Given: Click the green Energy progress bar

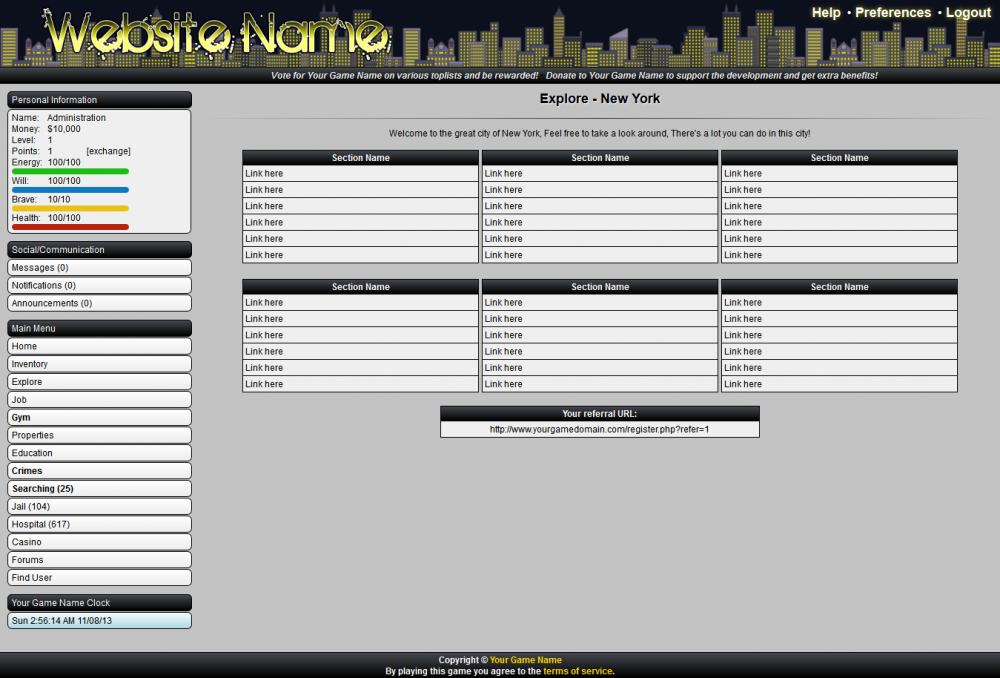Looking at the screenshot, I should click(70, 172).
